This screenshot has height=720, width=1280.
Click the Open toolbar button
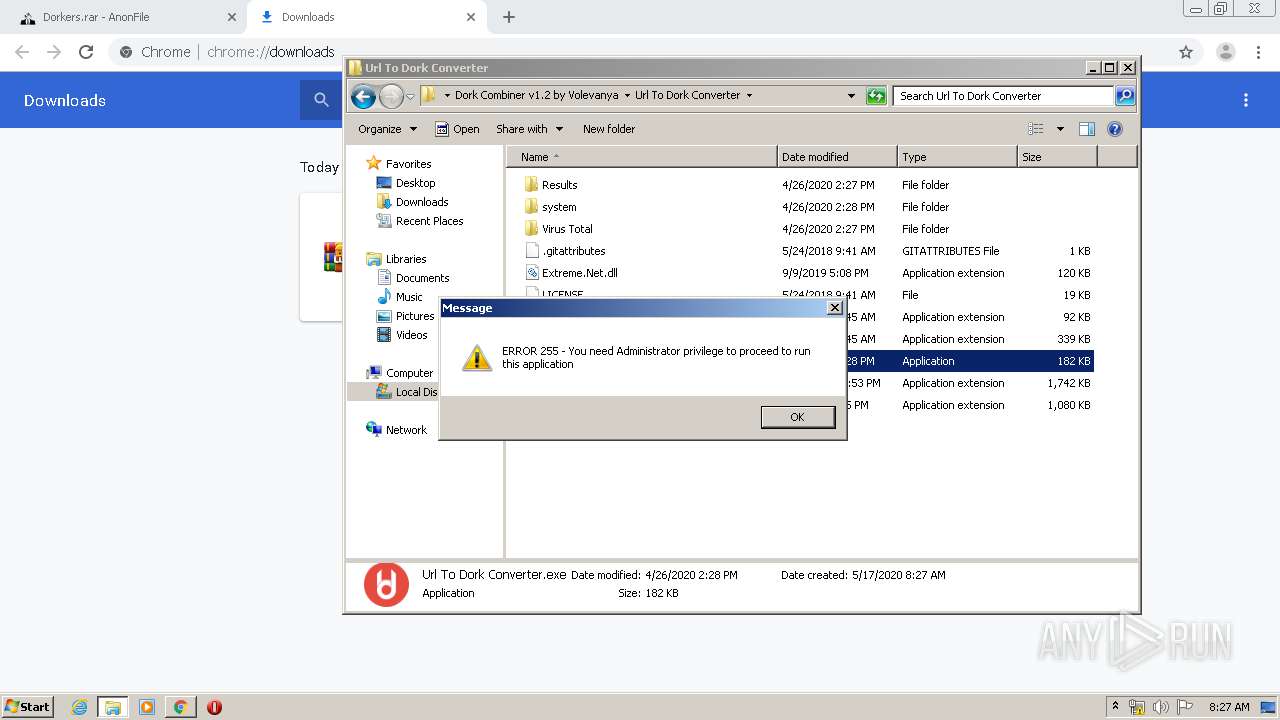pyautogui.click(x=457, y=129)
